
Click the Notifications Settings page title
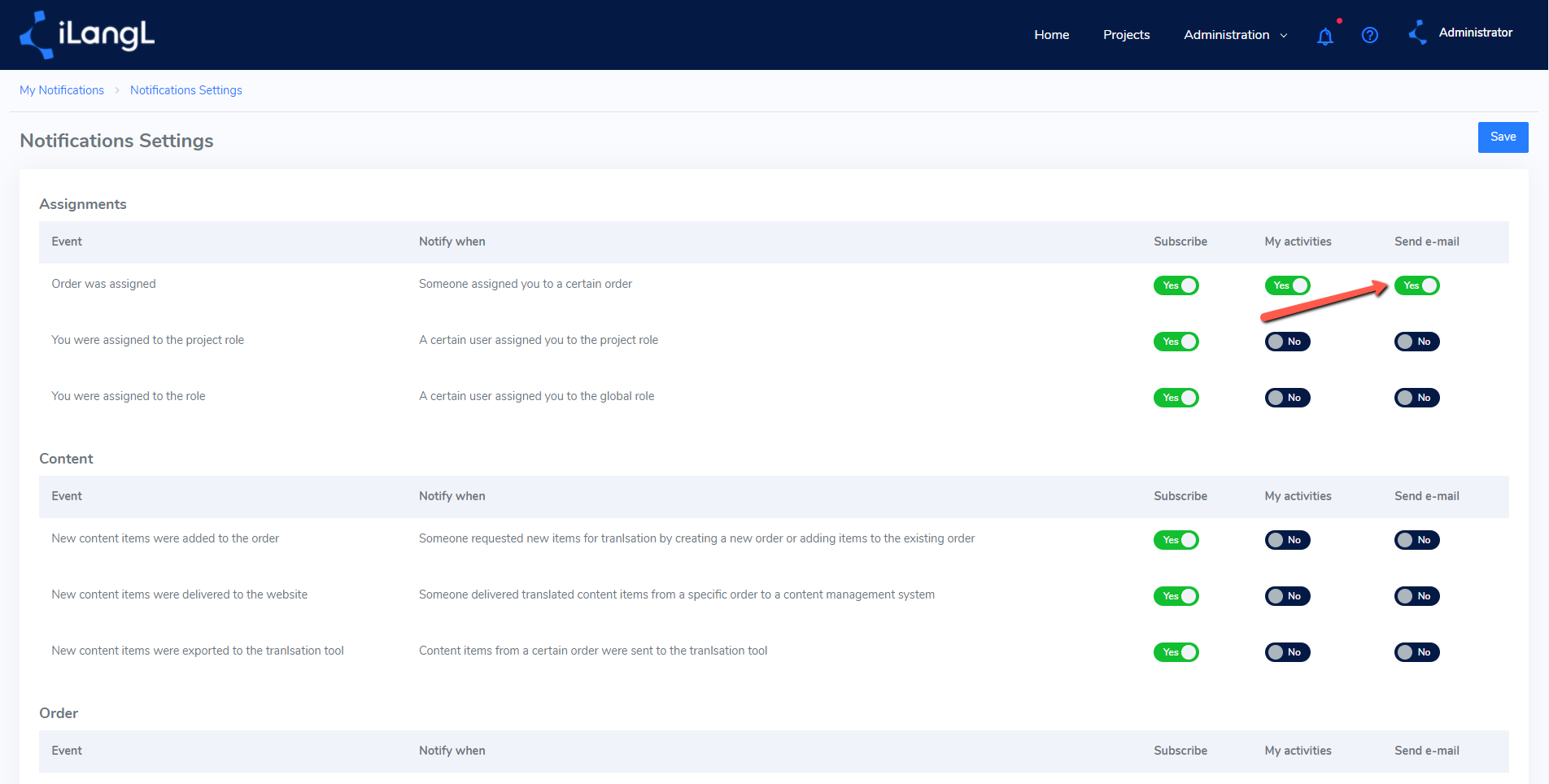point(116,141)
